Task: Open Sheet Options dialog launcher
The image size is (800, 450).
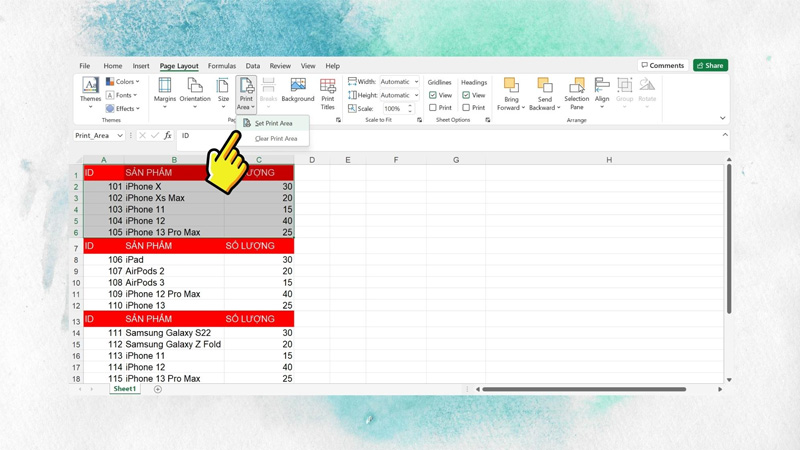Action: (x=488, y=120)
